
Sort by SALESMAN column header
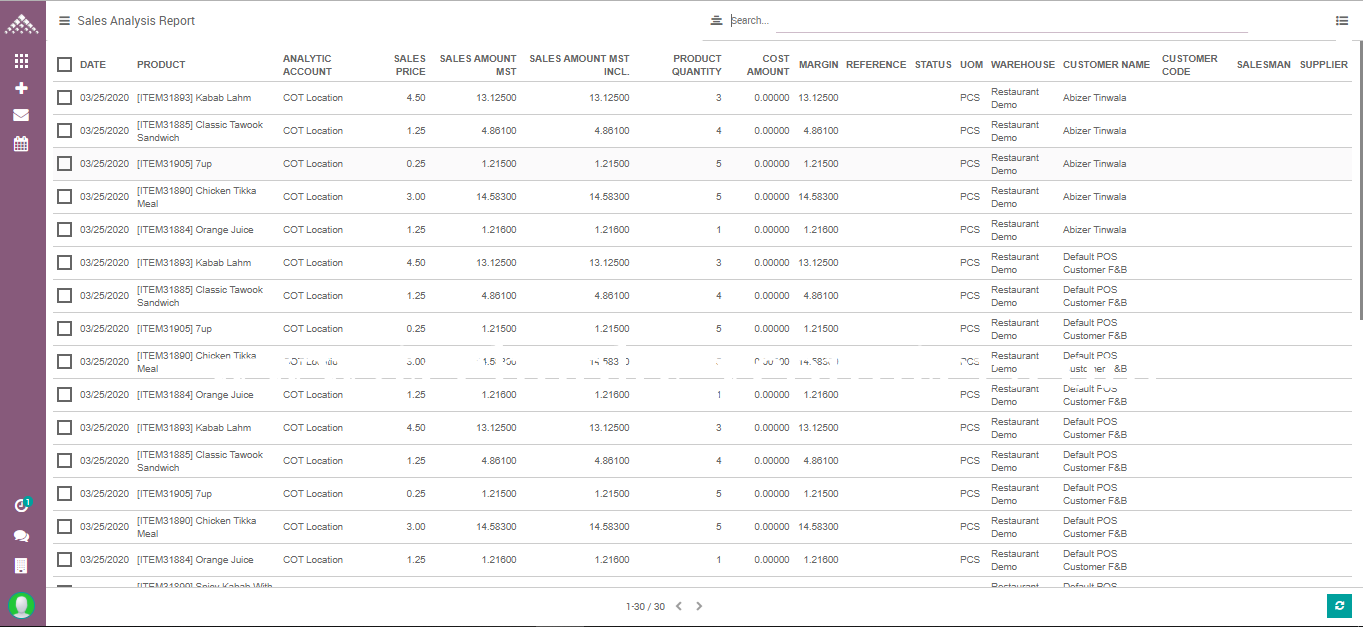tap(1264, 65)
